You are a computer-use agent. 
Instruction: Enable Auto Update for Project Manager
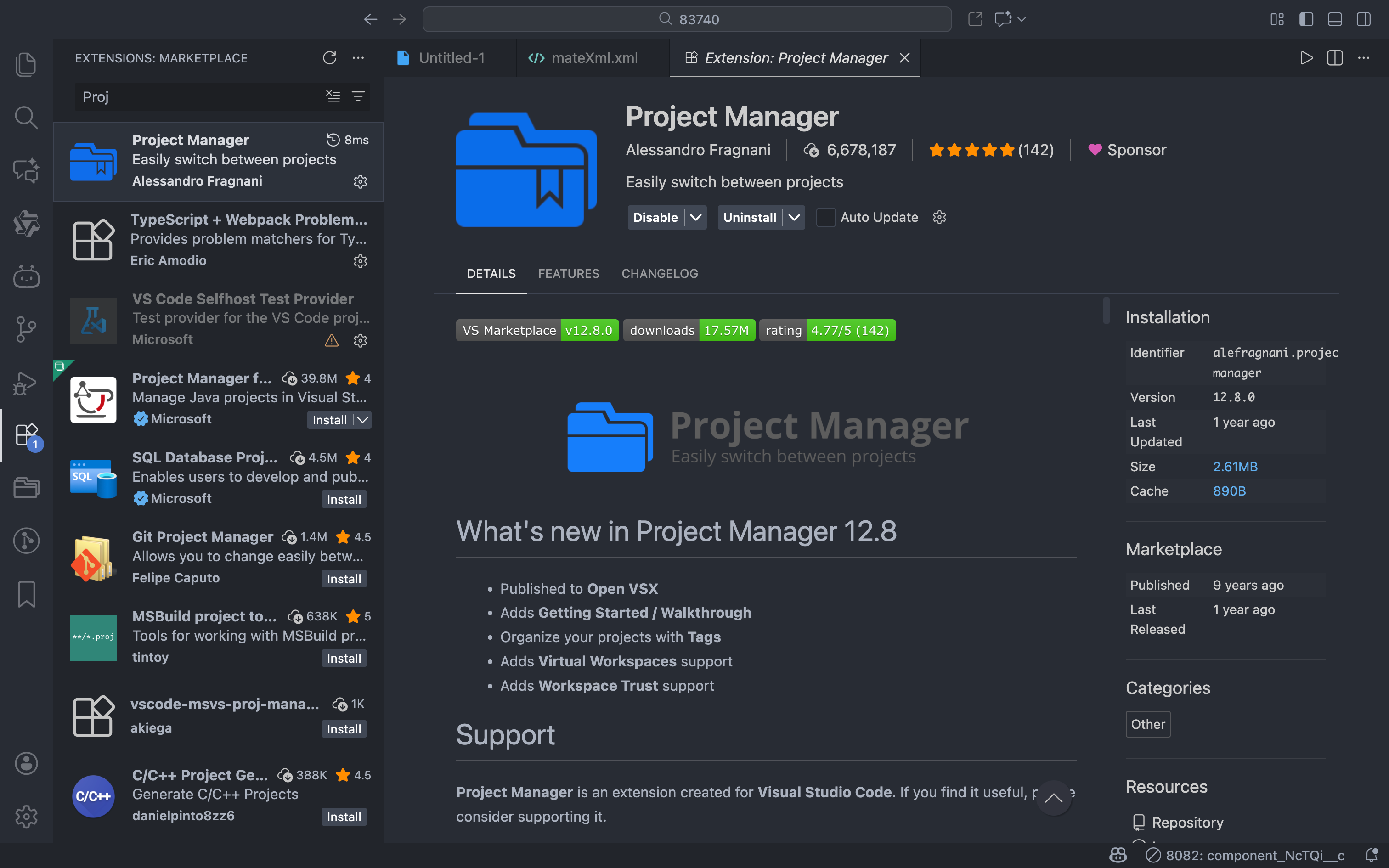(825, 217)
